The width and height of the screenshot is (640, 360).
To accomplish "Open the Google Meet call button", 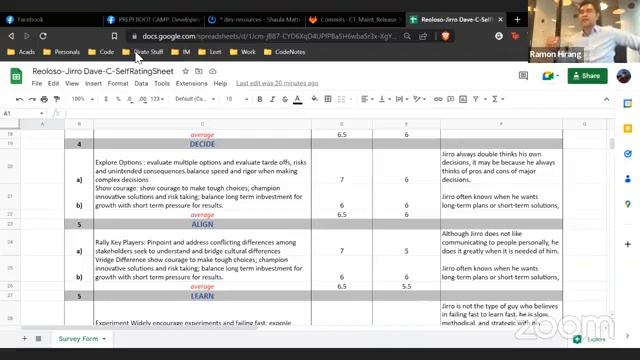I will [x=550, y=76].
